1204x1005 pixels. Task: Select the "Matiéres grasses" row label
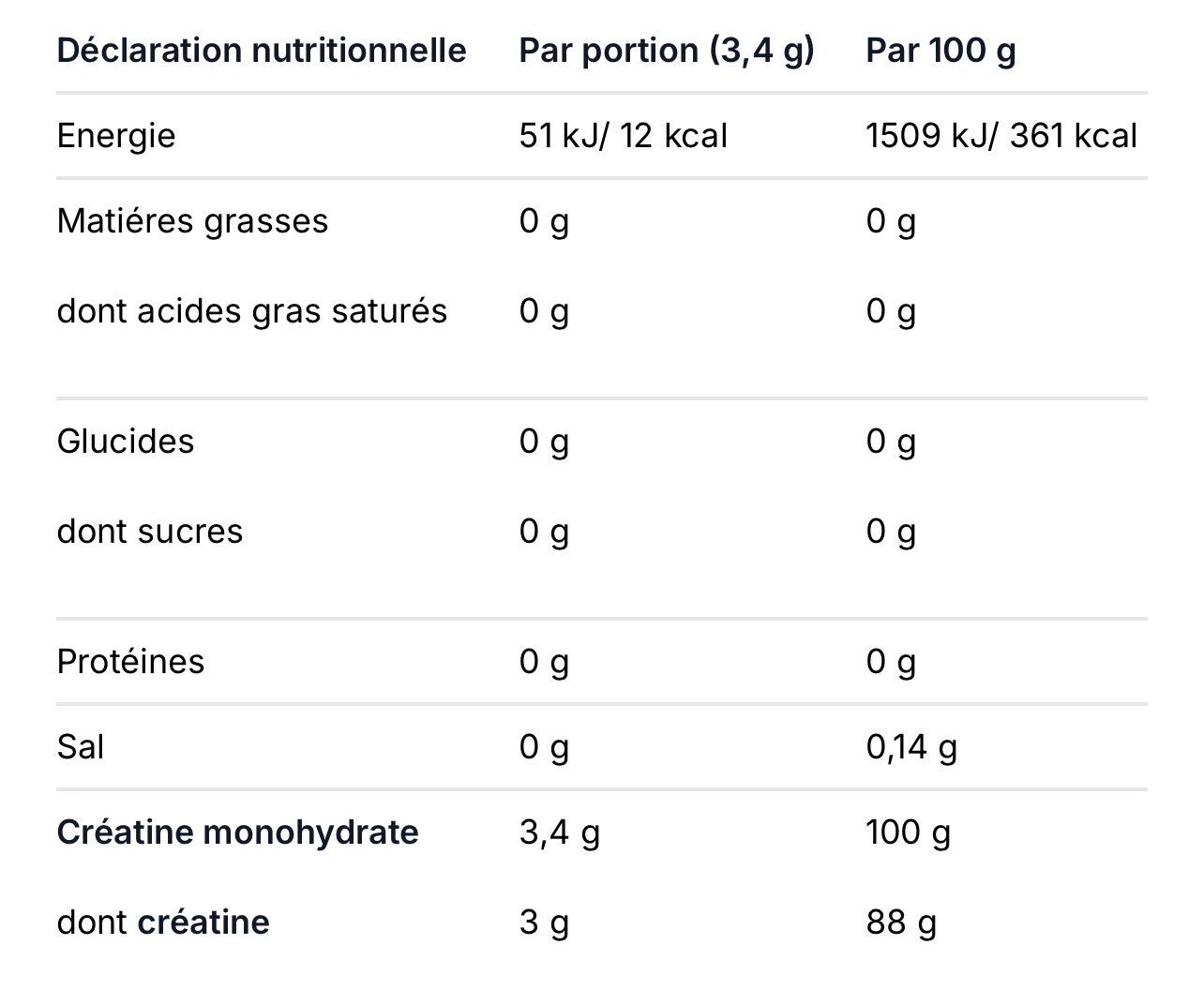[x=192, y=221]
